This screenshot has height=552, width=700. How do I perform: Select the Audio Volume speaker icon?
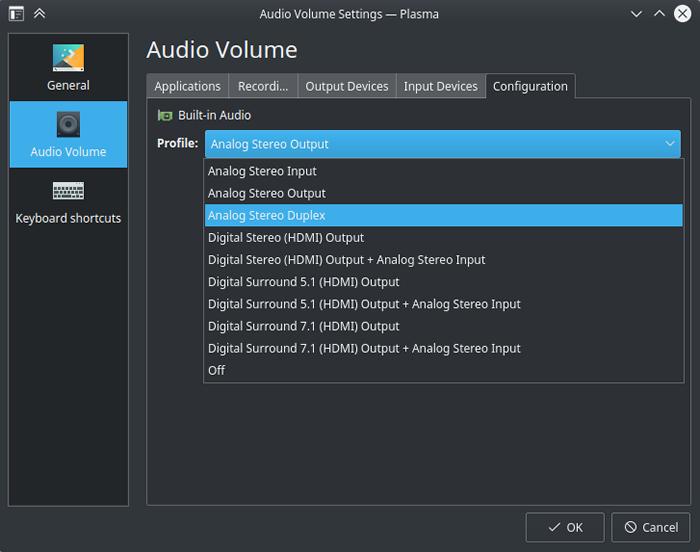tap(68, 124)
